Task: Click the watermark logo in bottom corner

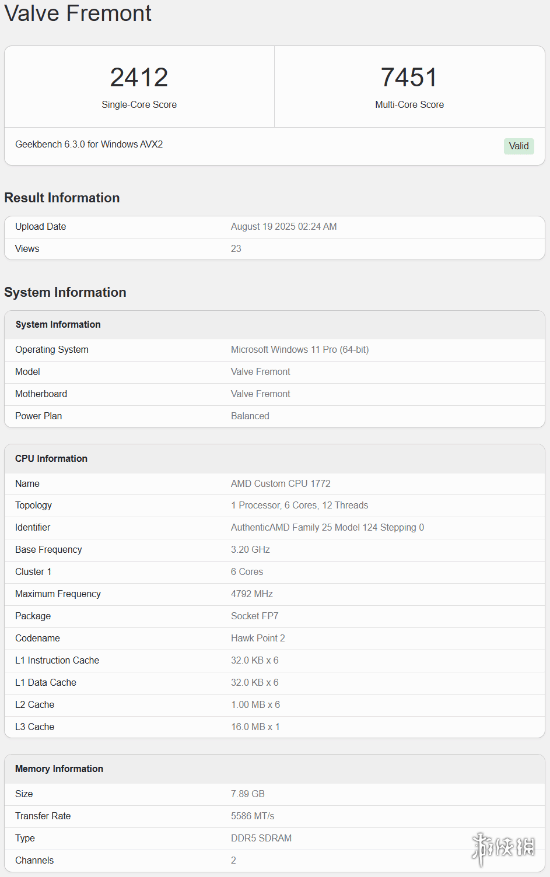Action: pos(503,848)
